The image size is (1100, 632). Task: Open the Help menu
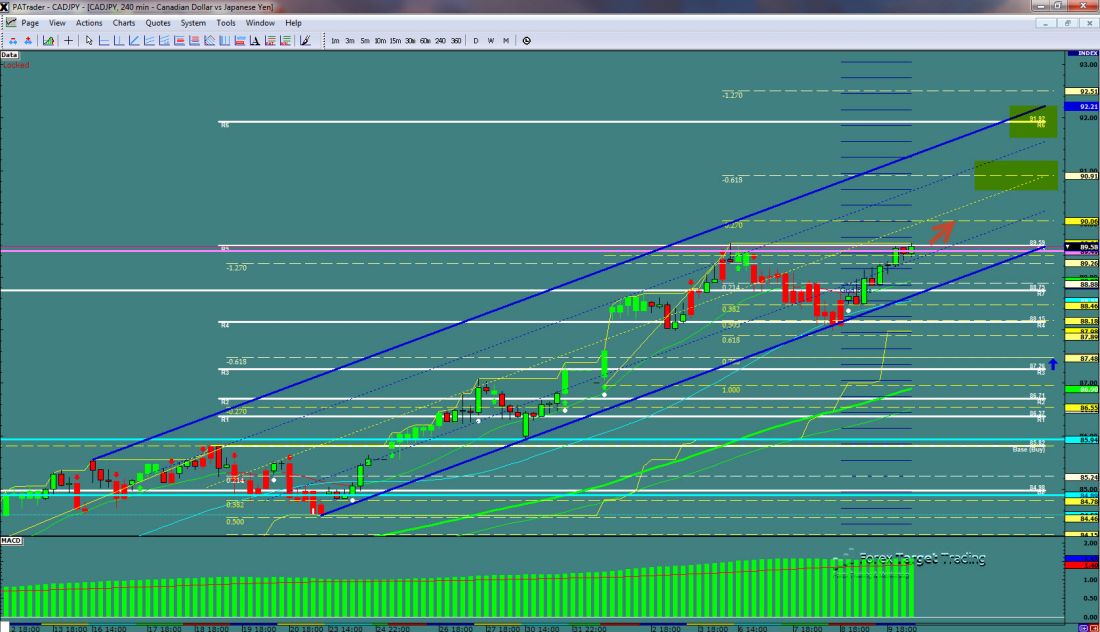coord(293,23)
